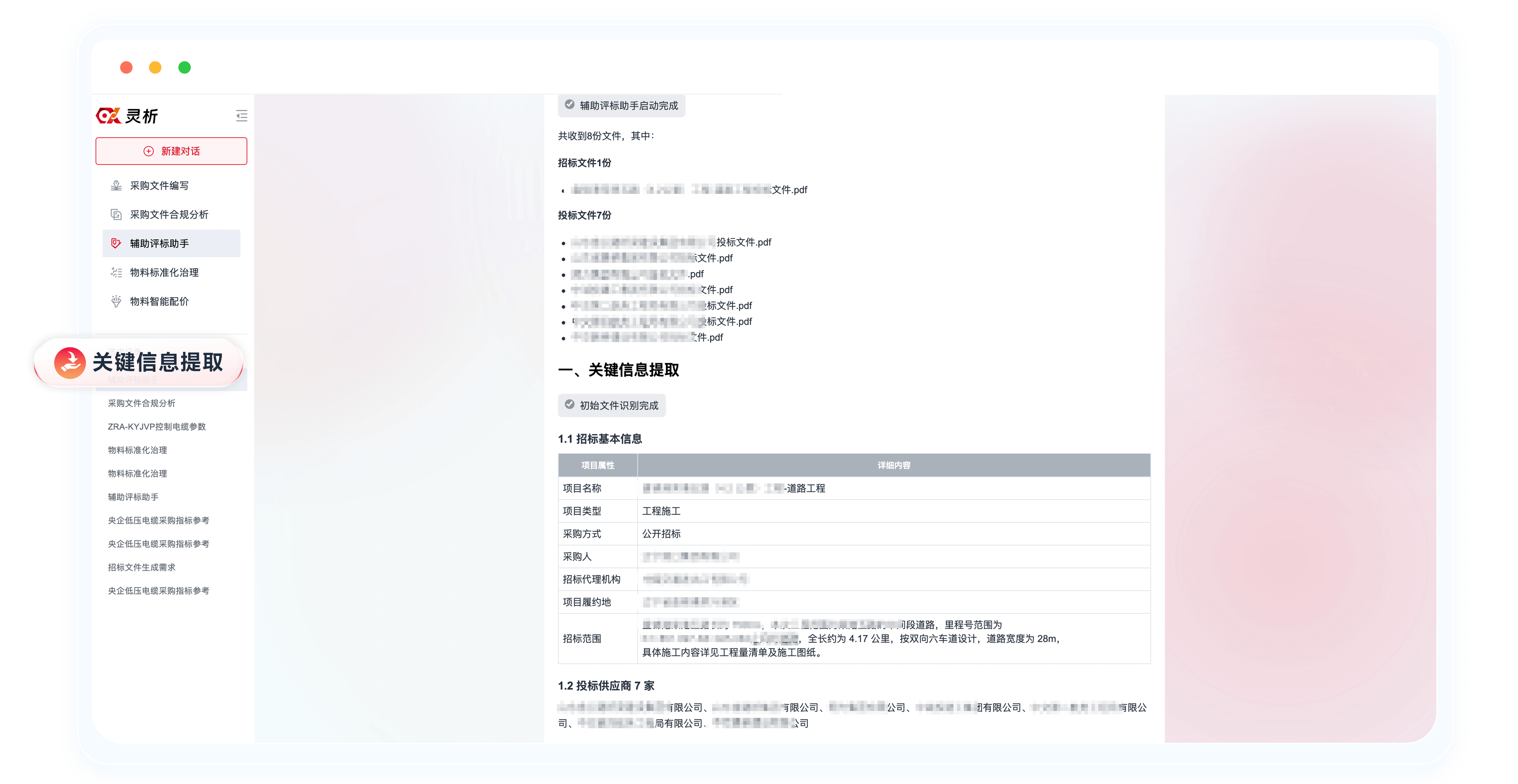
Task: Click the 采购人 table cell
Action: point(597,557)
